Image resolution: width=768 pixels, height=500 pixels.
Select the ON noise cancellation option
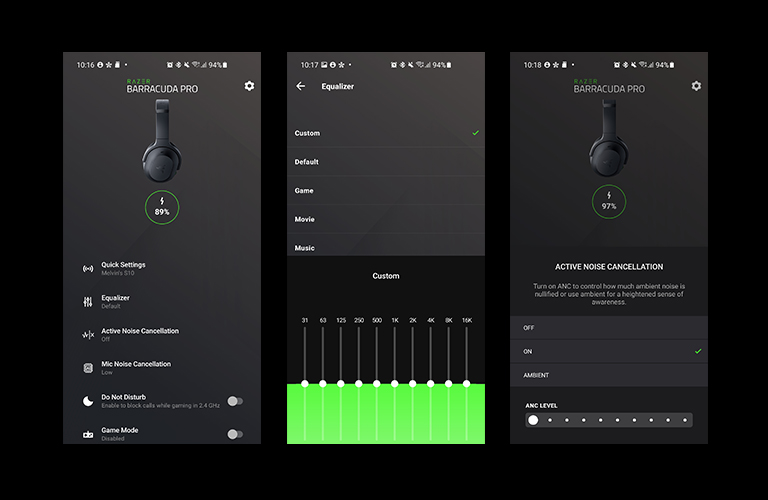click(609, 351)
